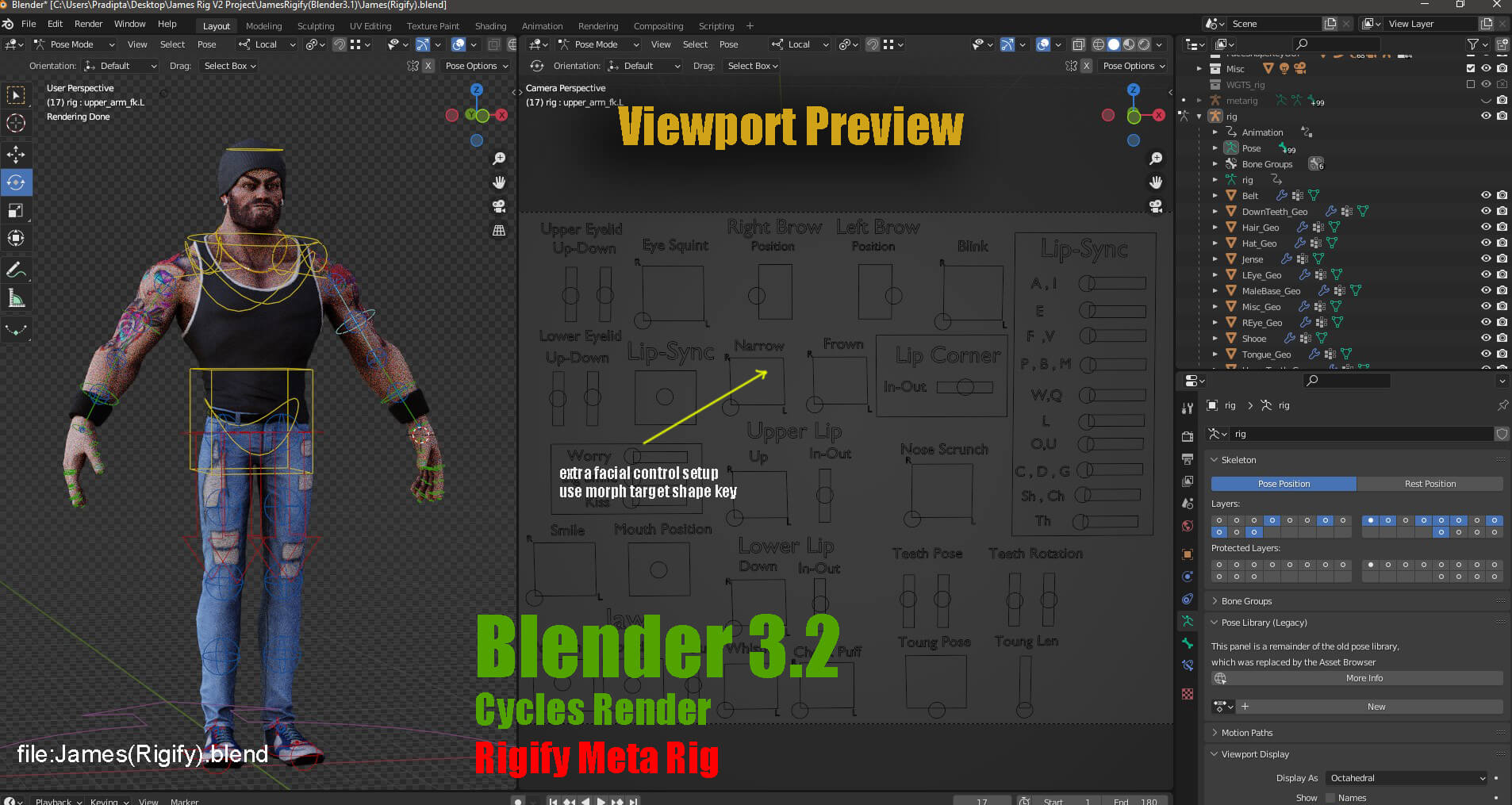
Task: Expand the Bone Groups panel
Action: 1246,601
